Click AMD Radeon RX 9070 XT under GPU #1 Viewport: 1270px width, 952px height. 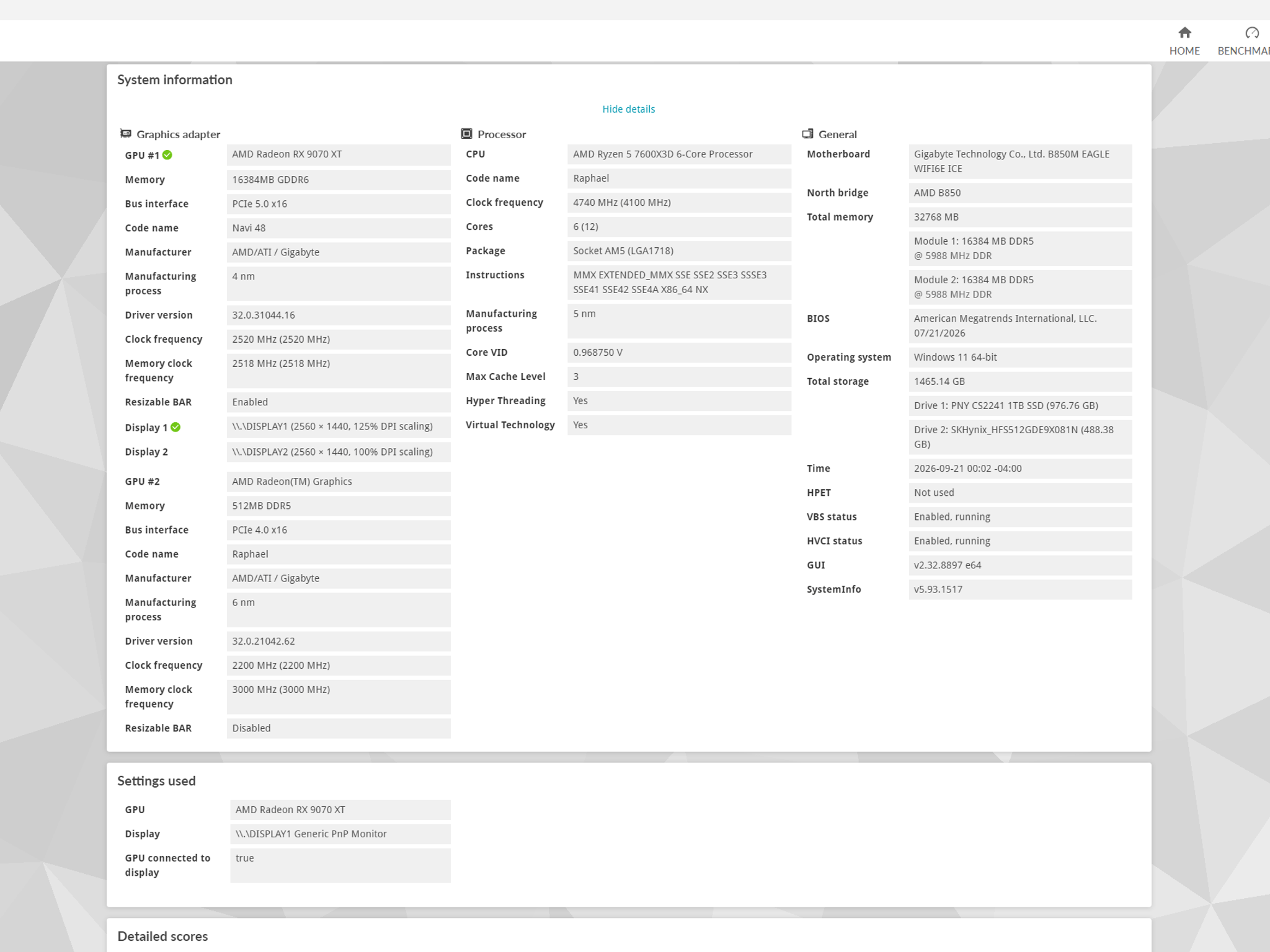click(339, 155)
